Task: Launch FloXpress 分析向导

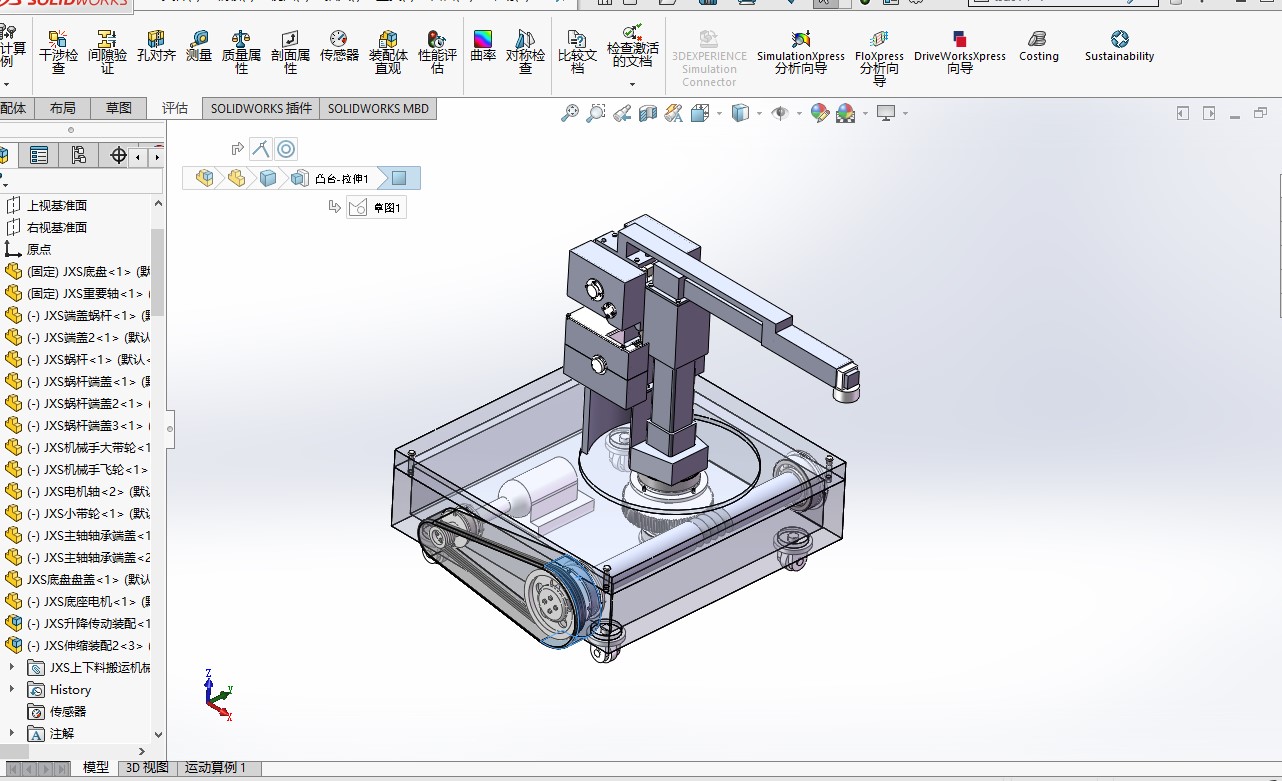Action: click(879, 57)
